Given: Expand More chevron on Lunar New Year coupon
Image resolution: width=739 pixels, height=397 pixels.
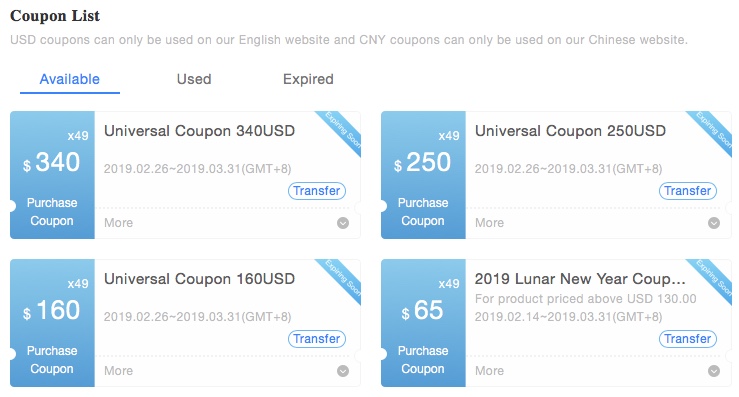Looking at the screenshot, I should [x=714, y=371].
